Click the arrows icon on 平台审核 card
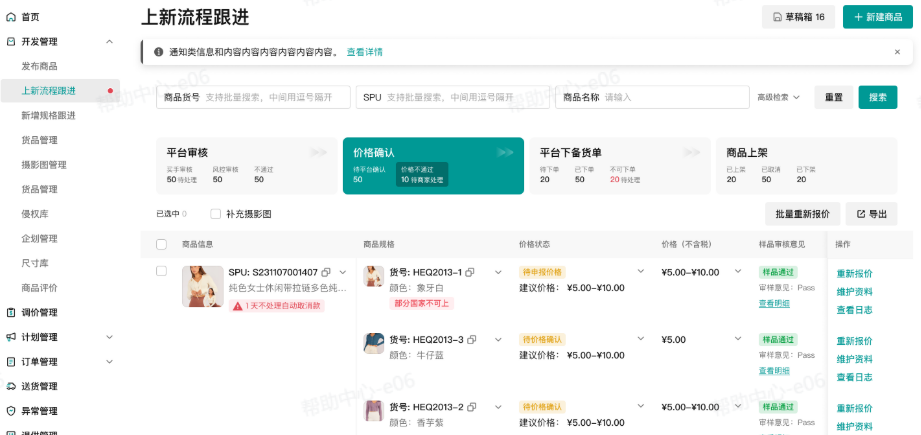921x435 pixels. [x=319, y=153]
